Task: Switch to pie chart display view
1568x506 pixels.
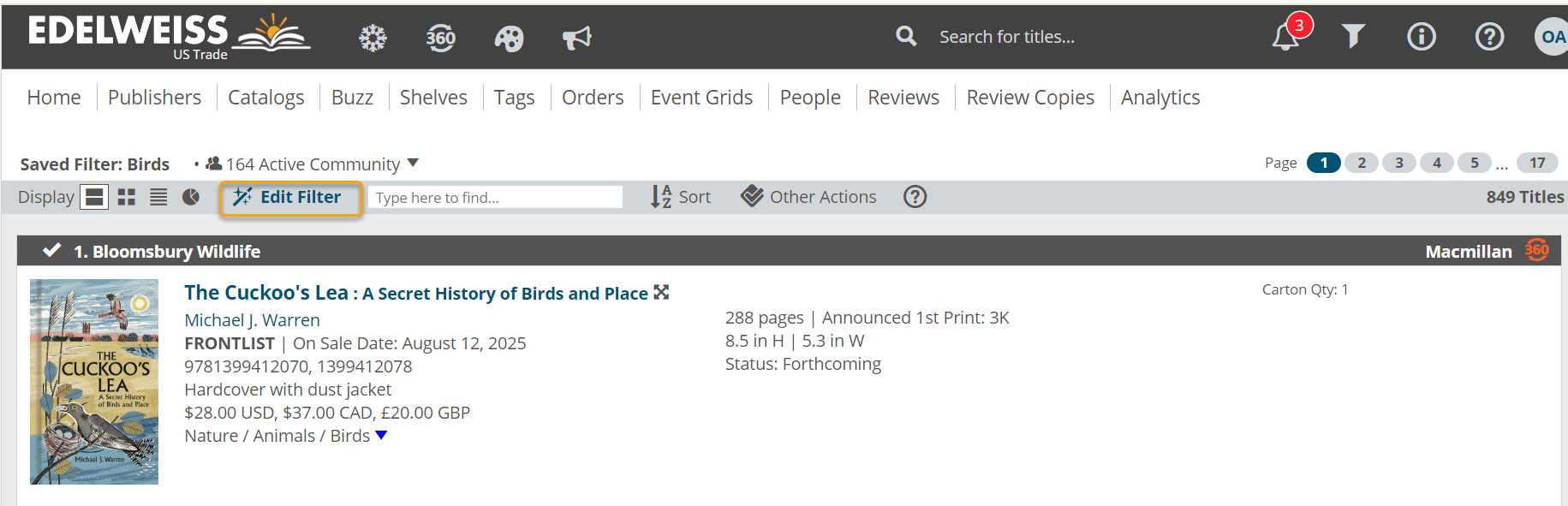Action: pyautogui.click(x=191, y=197)
